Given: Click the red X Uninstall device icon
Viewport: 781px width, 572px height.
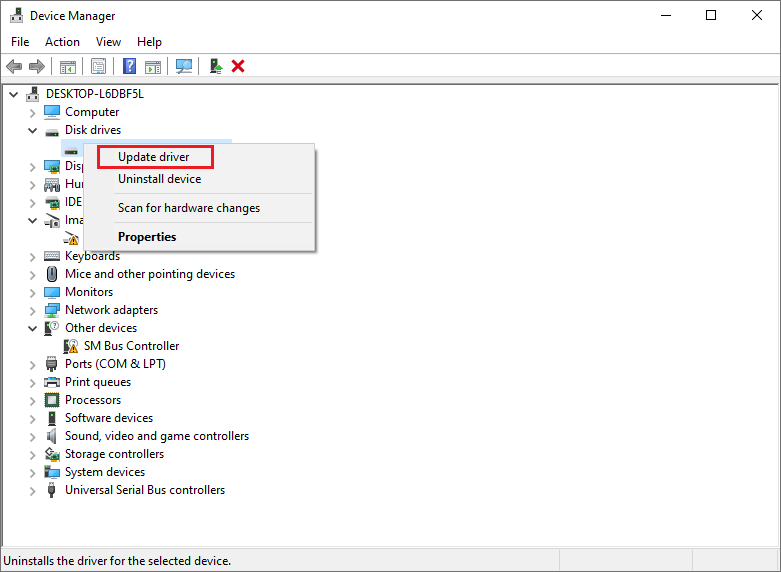Looking at the screenshot, I should (238, 66).
